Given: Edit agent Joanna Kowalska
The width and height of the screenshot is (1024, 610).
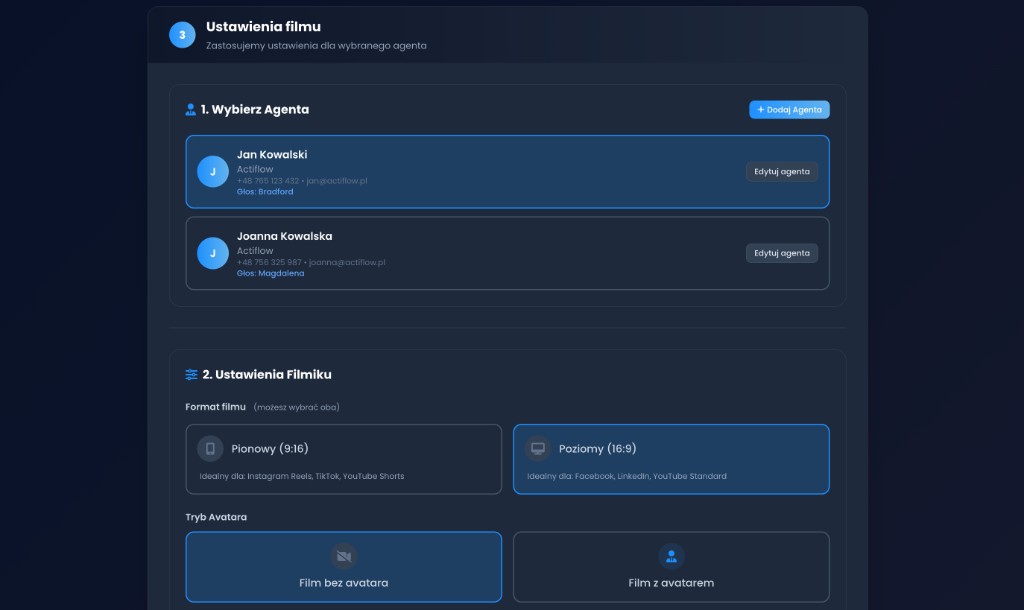Looking at the screenshot, I should point(782,253).
